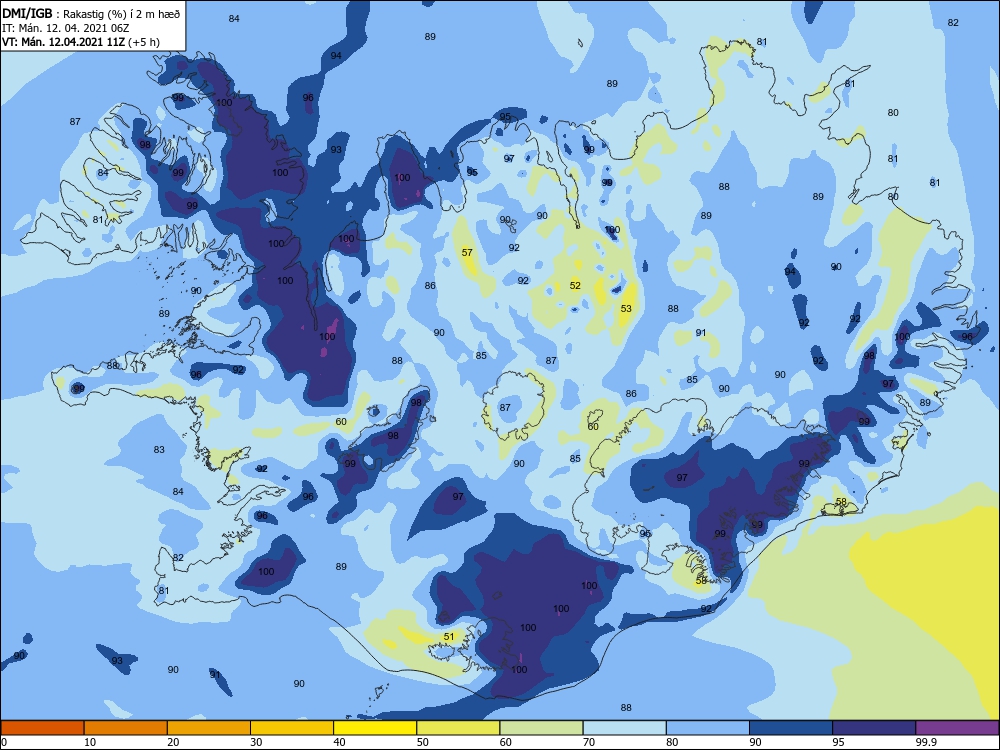Click the 'VT: Mán. 12.04.2021 11Z (+5 h)' line
Screen dimensions: 1000x750
pyautogui.click(x=81, y=42)
